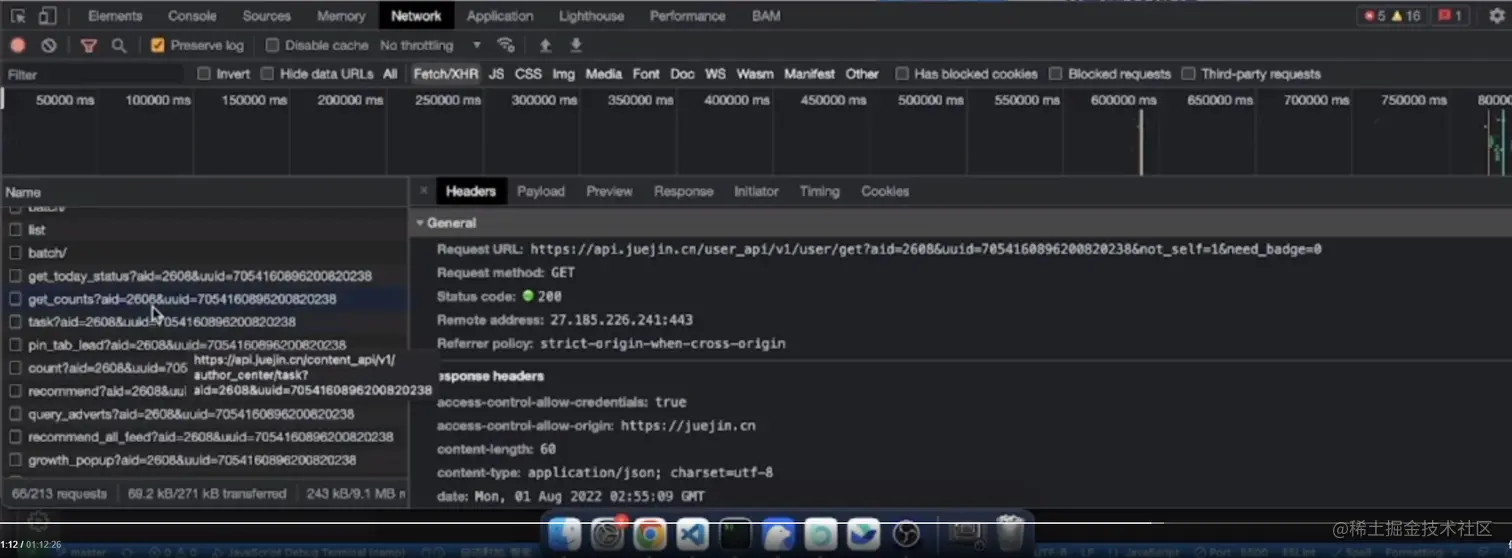Filter requests by WS
1512x558 pixels.
point(715,74)
